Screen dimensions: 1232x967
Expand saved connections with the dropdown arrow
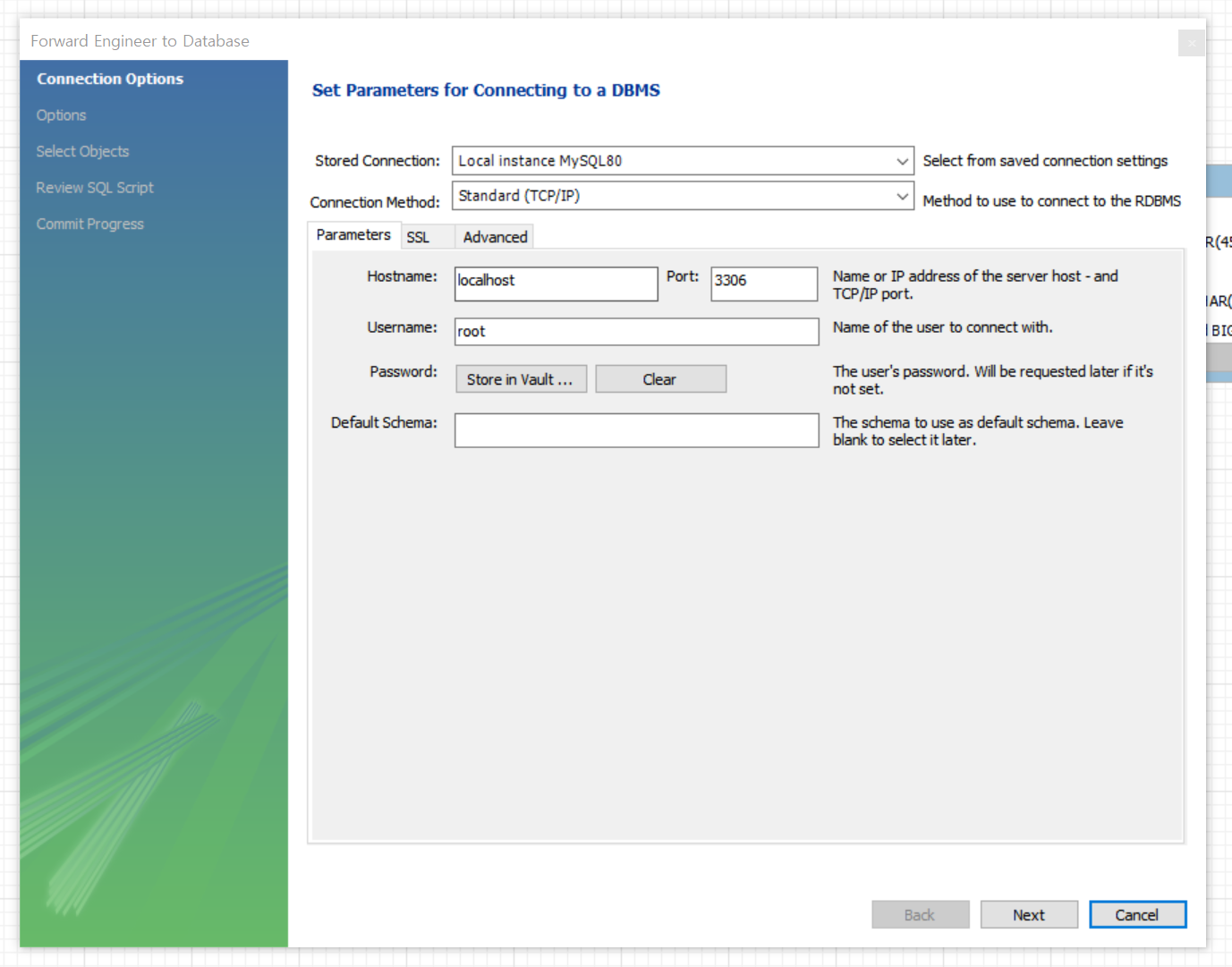(903, 160)
